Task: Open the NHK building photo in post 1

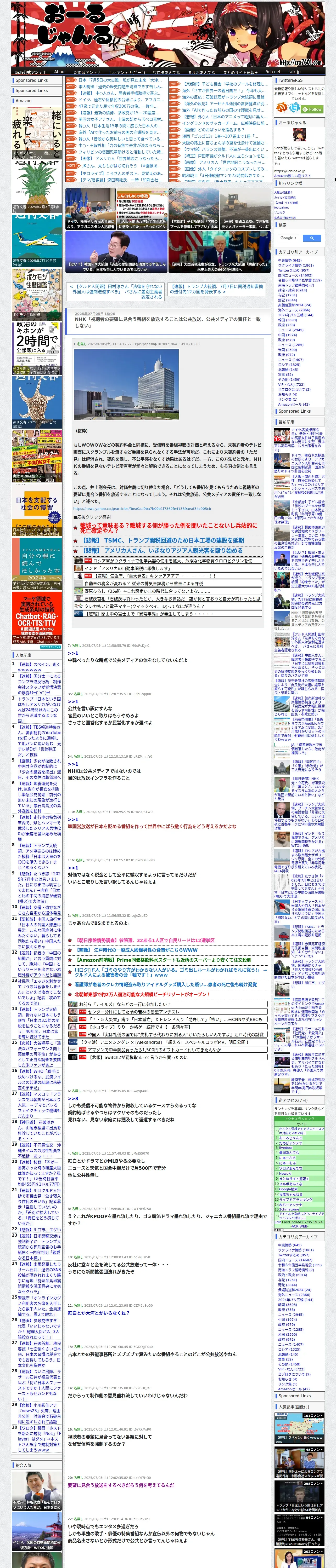Action: tap(126, 384)
